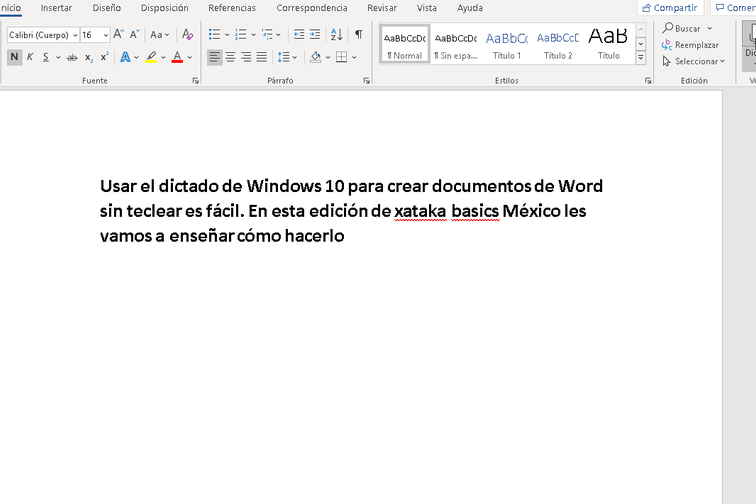Click the bullet list icon
This screenshot has width=756, height=504.
(x=214, y=34)
